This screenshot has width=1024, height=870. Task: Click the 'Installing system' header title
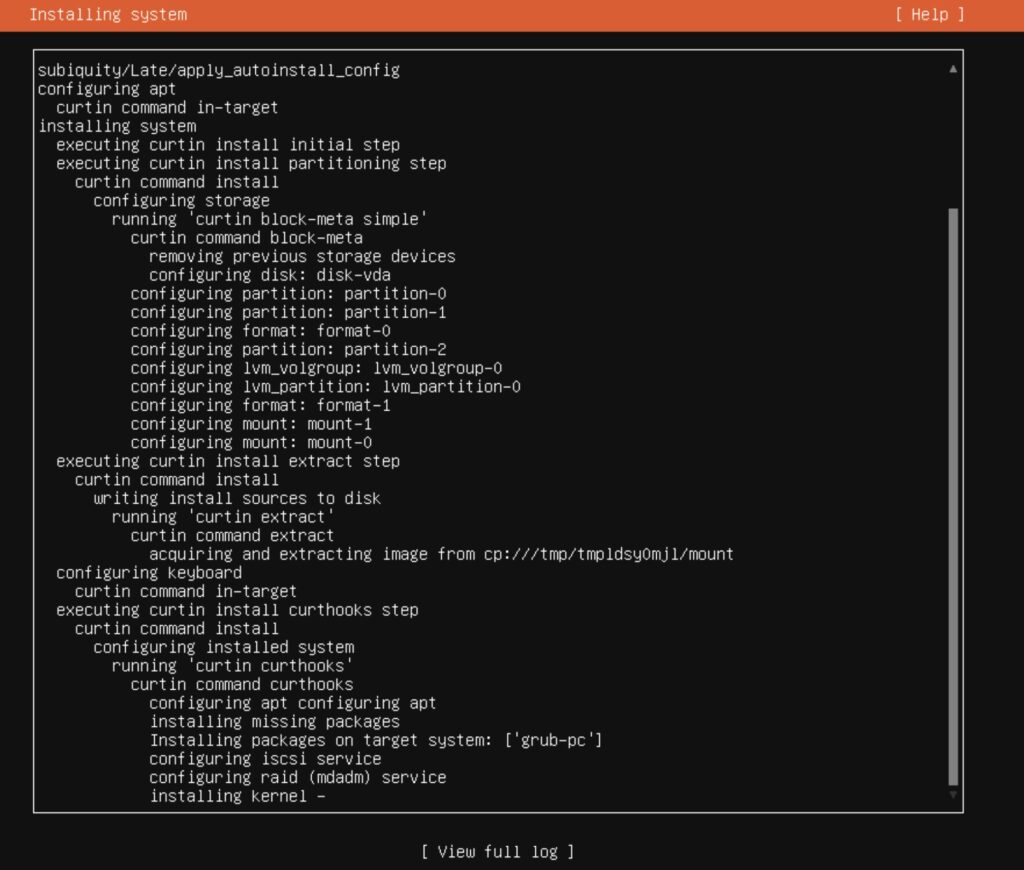tap(108, 14)
